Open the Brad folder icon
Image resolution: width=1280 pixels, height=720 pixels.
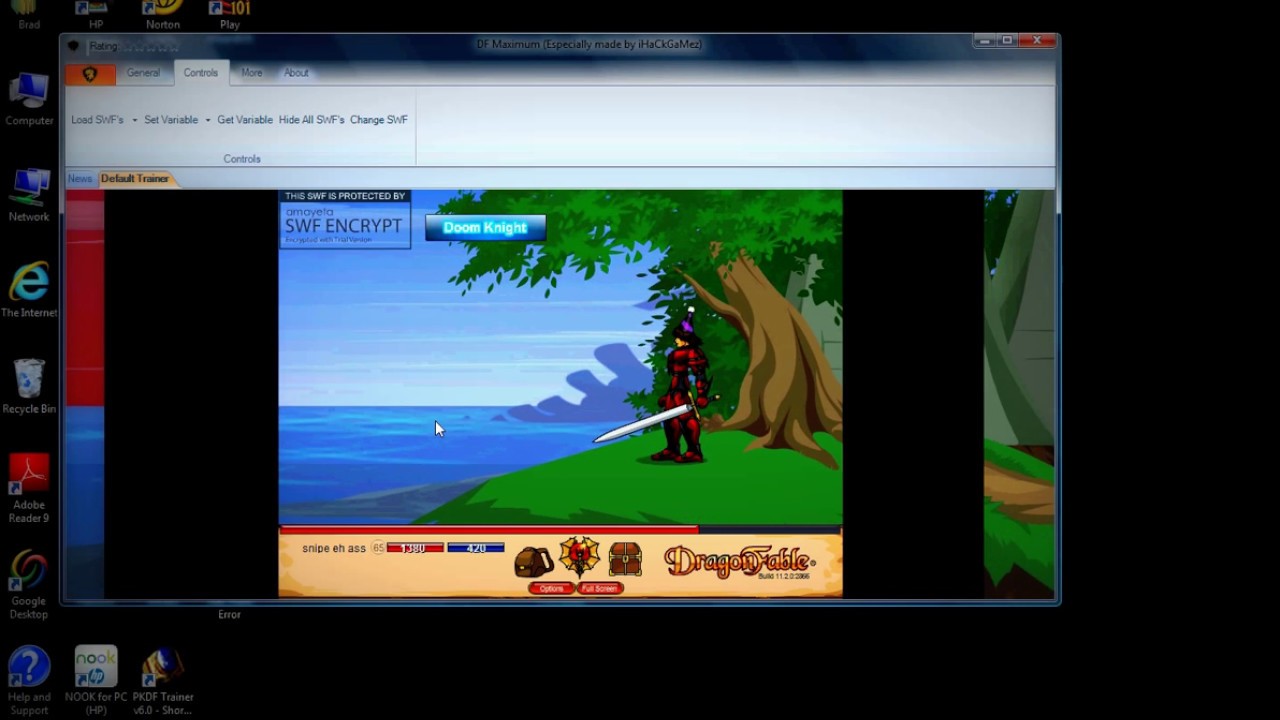coord(29,15)
